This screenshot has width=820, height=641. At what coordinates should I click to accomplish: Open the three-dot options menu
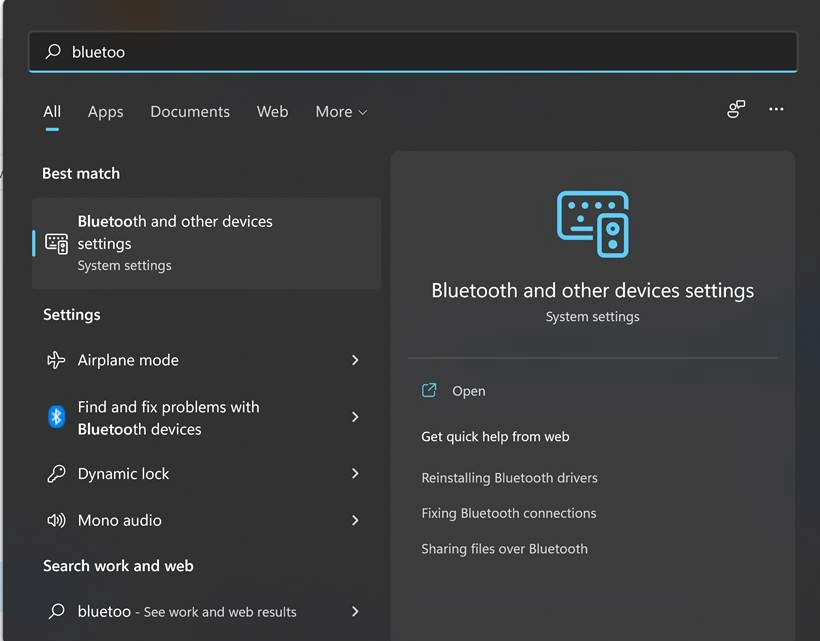click(x=776, y=109)
